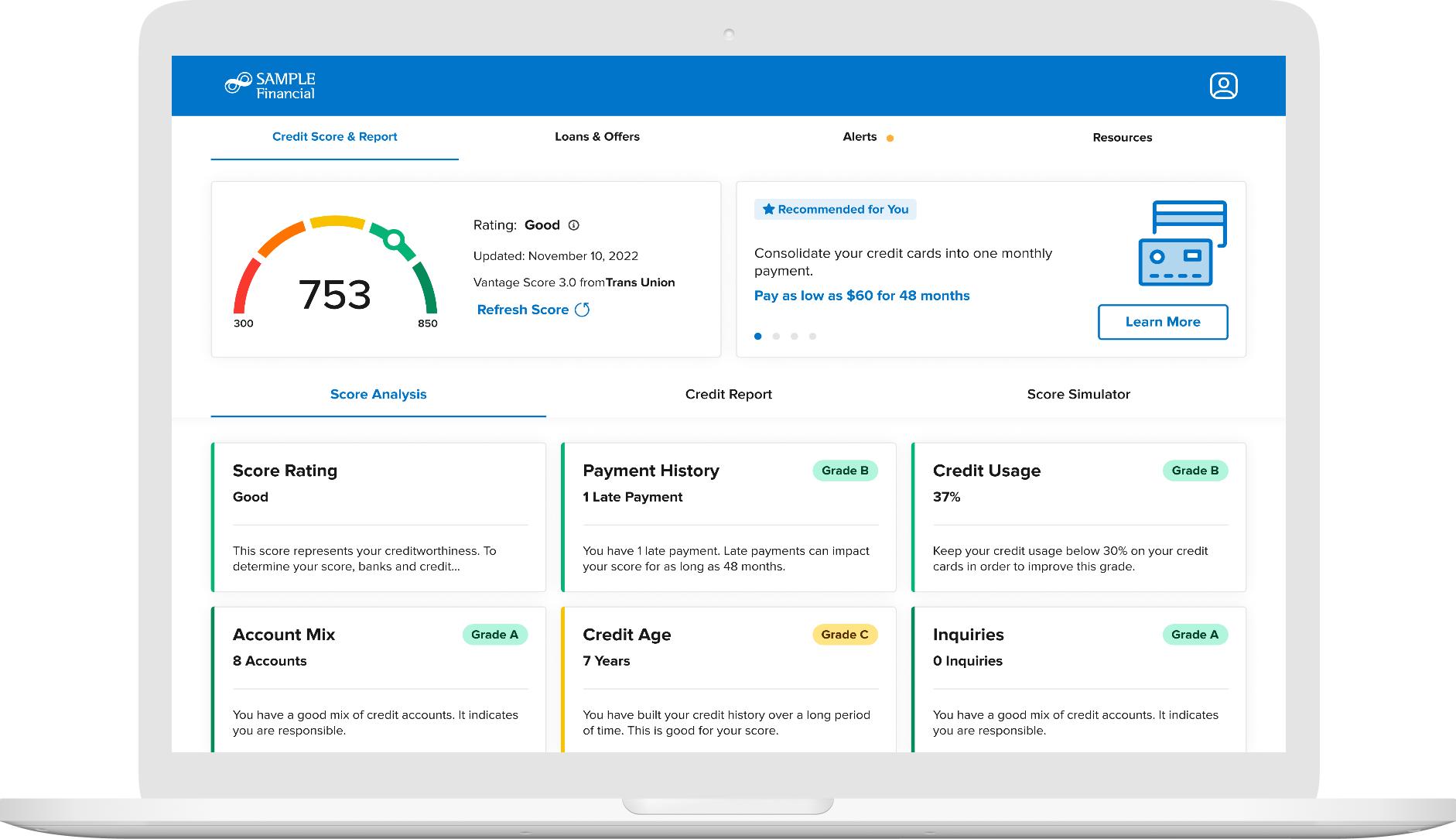The height and width of the screenshot is (839, 1456).
Task: Open the $60 for 48 months offer link
Action: (862, 295)
